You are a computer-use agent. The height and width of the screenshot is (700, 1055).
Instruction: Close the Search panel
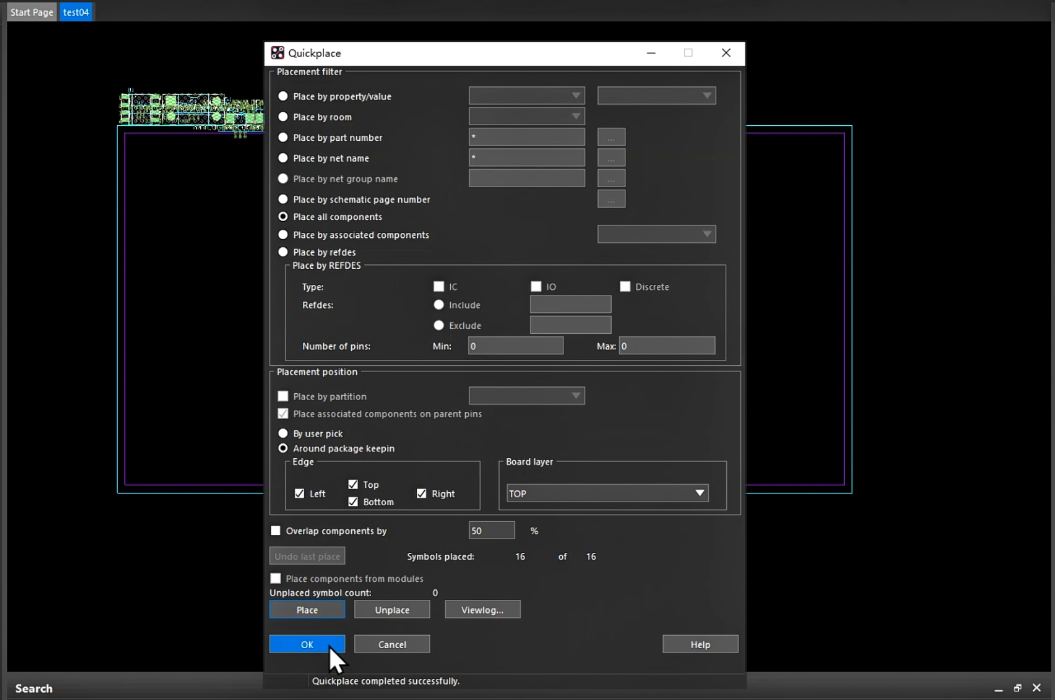tap(1037, 688)
